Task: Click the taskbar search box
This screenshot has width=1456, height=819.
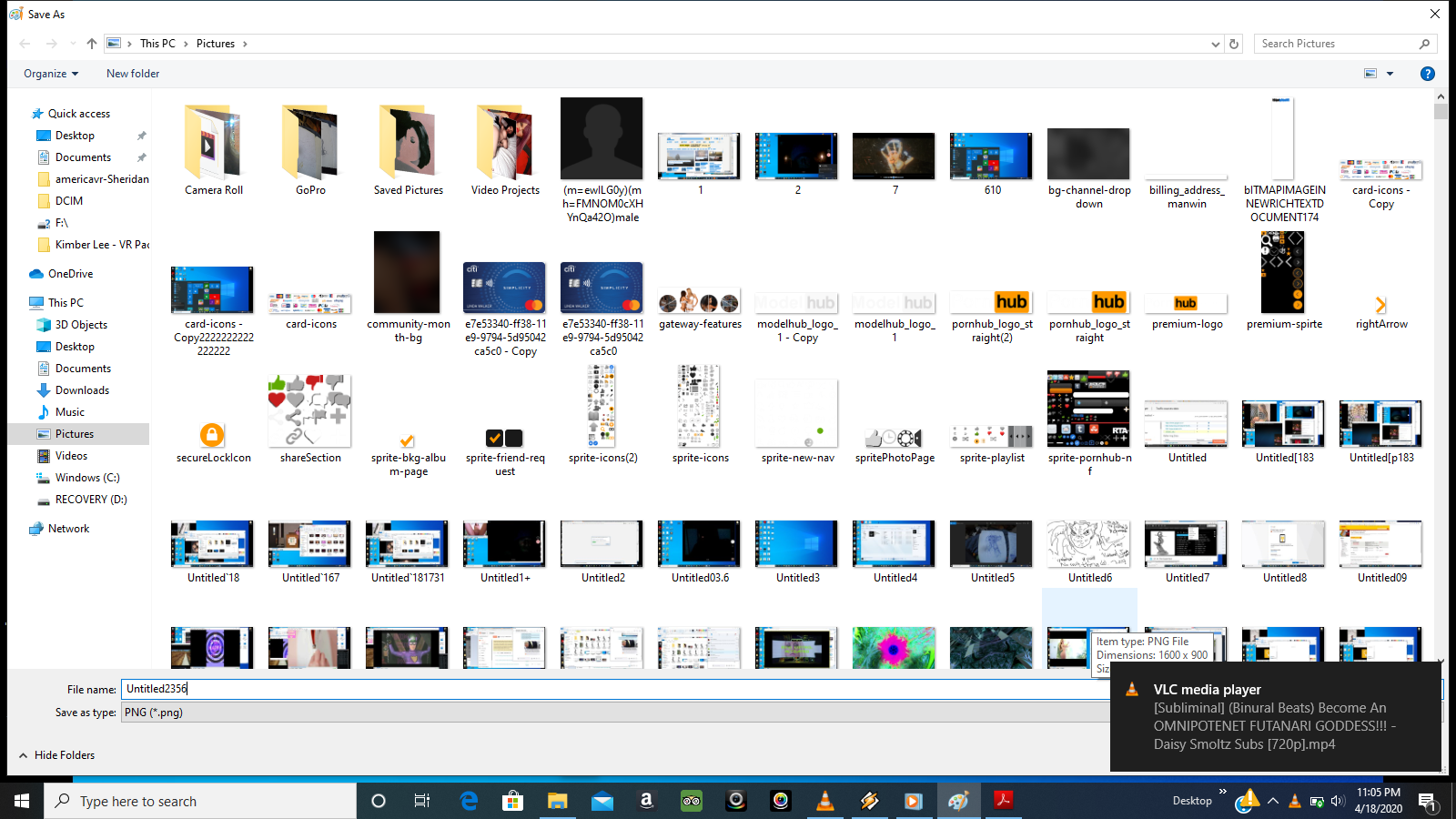Action: click(x=200, y=801)
